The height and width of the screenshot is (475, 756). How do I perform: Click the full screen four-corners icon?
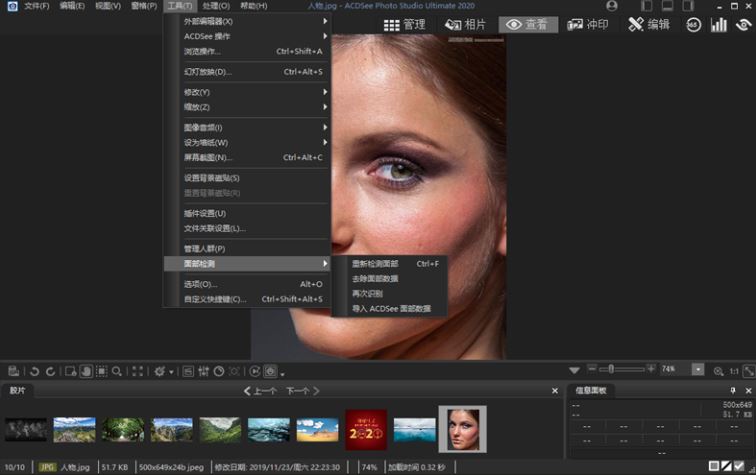[x=137, y=371]
